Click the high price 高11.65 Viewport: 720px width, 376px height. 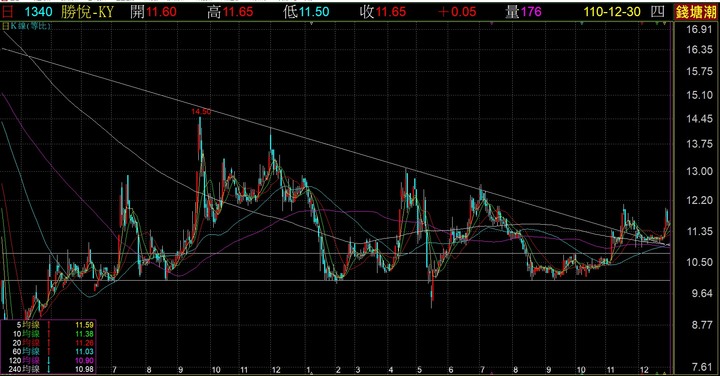[230, 12]
